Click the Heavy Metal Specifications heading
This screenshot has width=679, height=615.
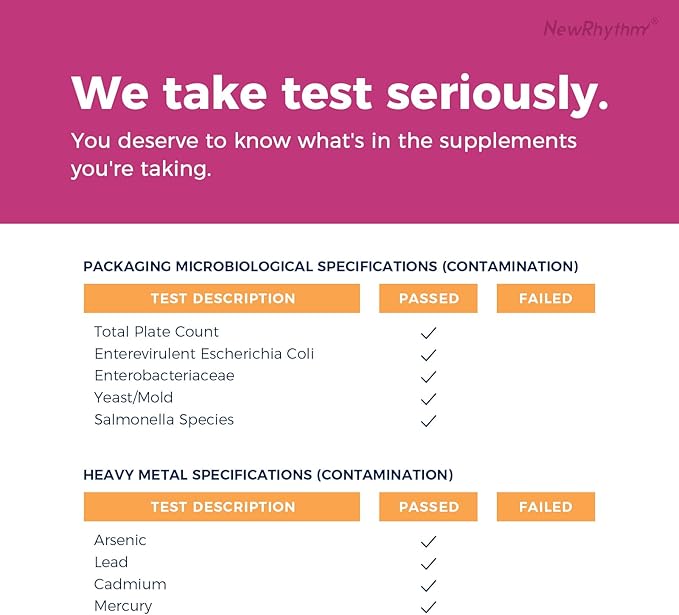coord(268,475)
